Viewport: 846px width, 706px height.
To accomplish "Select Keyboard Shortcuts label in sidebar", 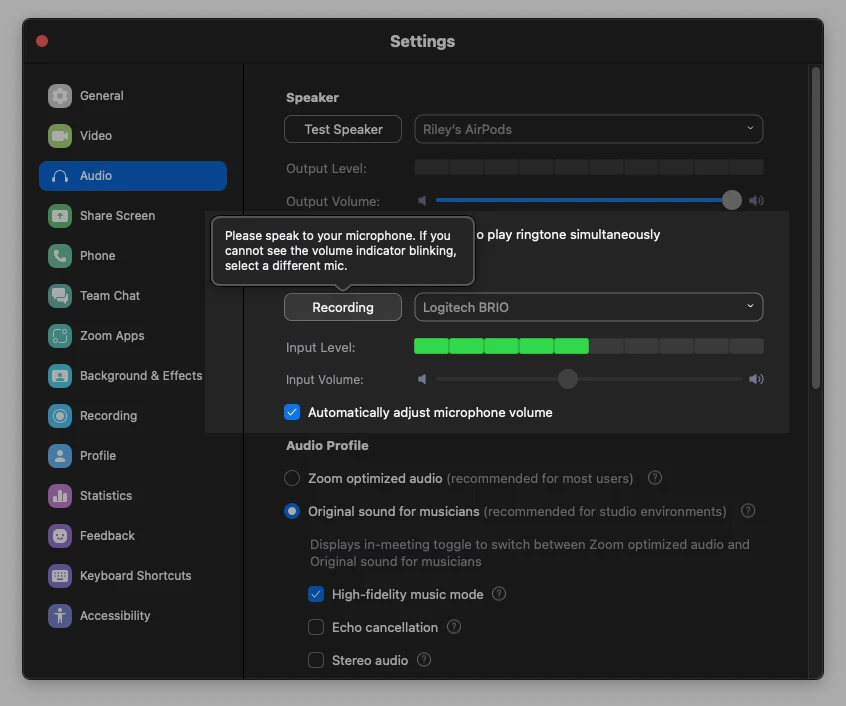I will pos(135,575).
